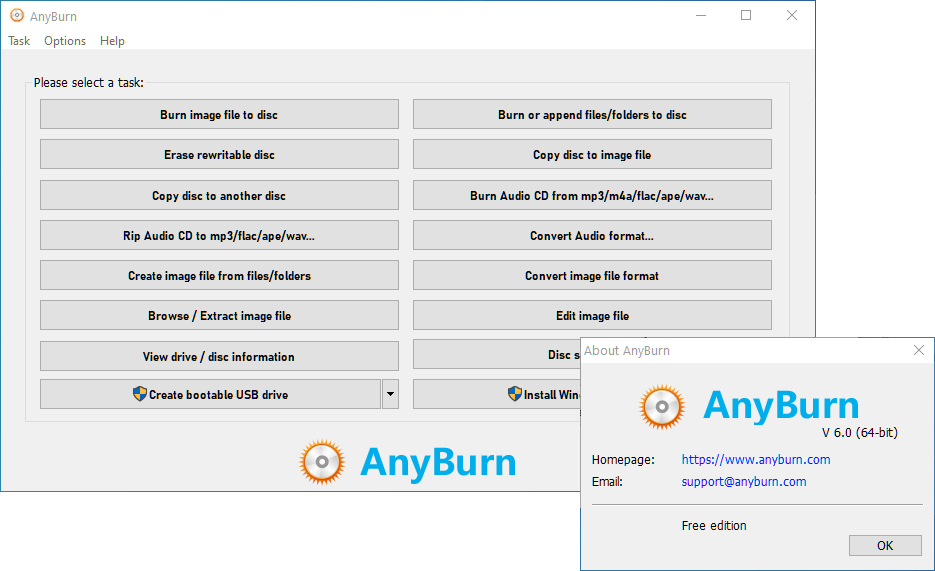Choose Erase rewritable disc
The width and height of the screenshot is (935, 571).
(x=219, y=154)
